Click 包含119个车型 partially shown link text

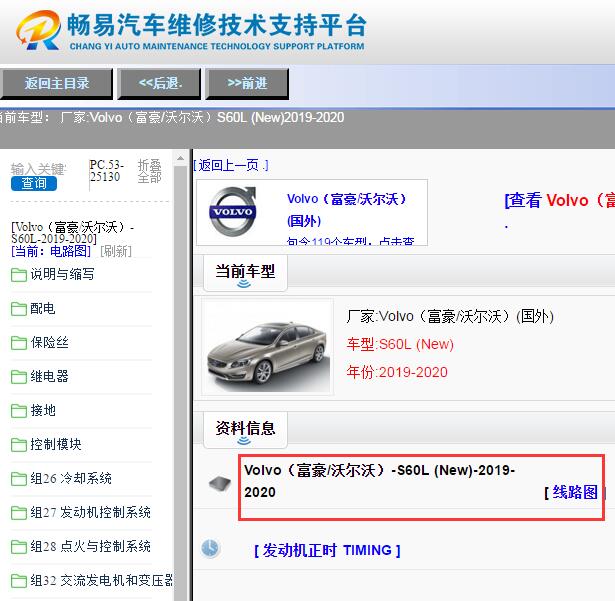[350, 241]
